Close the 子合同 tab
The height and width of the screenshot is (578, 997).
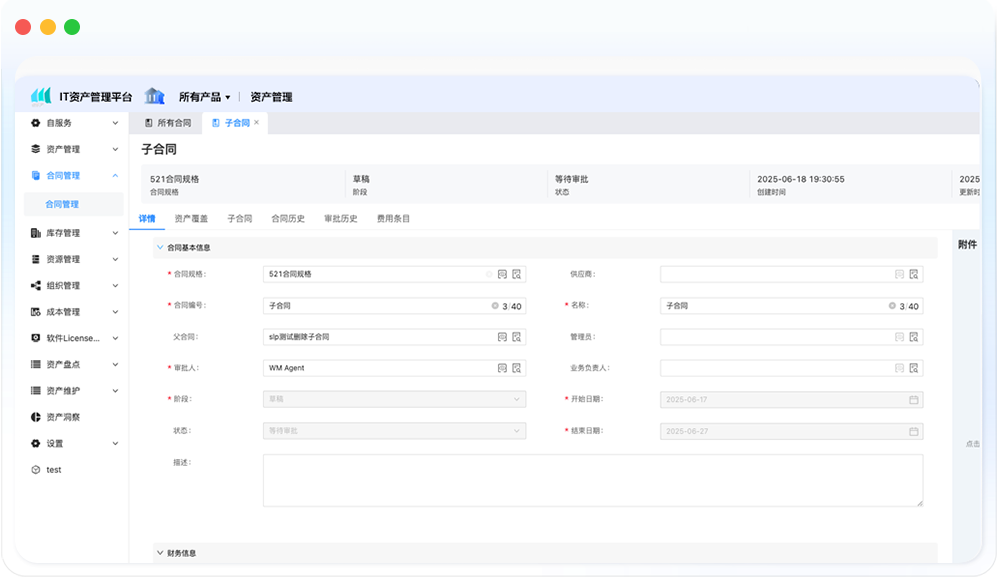click(256, 122)
